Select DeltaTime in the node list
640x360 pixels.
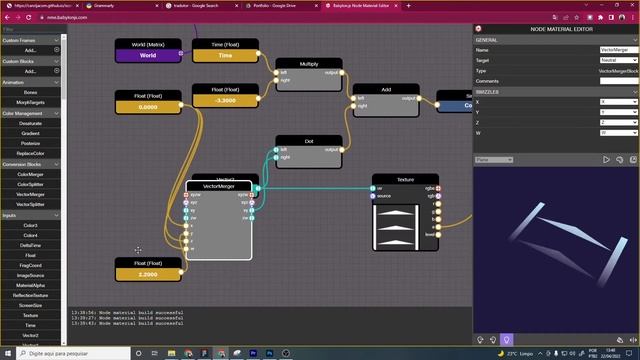pos(31,245)
